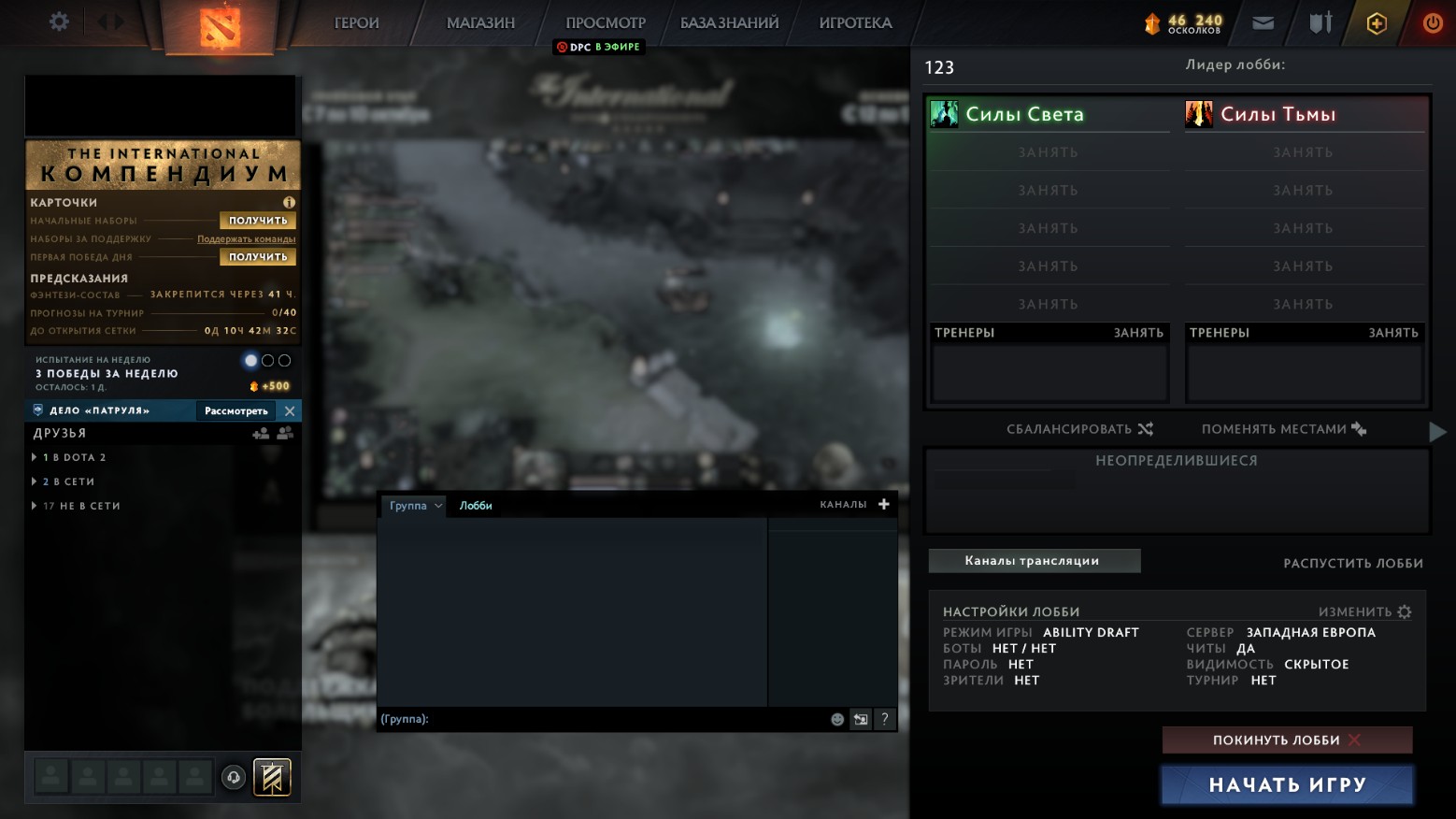The width and height of the screenshot is (1456, 819).
Task: Click the Фэнтези-состав row
Action: [x=164, y=295]
